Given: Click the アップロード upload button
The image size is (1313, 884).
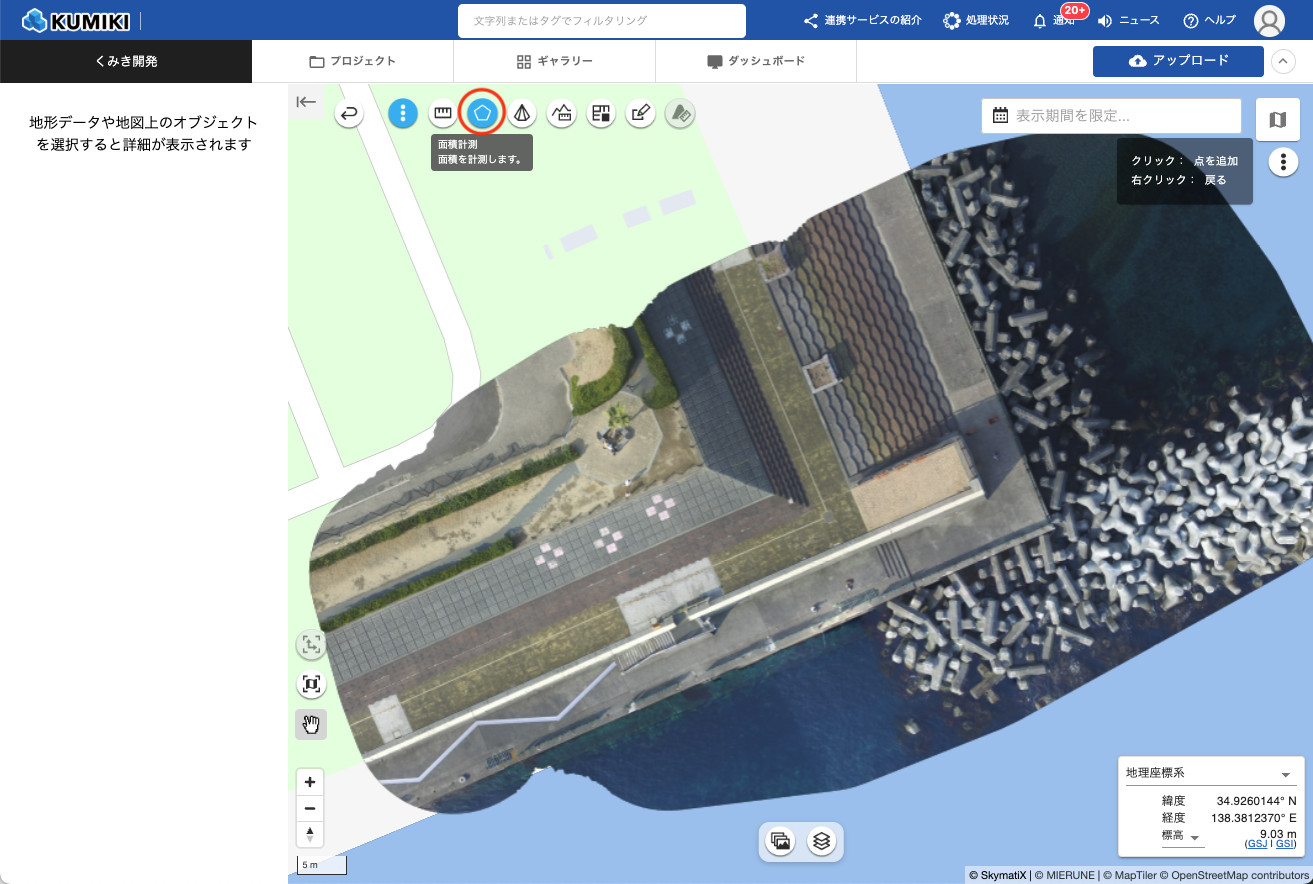Looking at the screenshot, I should coord(1177,61).
